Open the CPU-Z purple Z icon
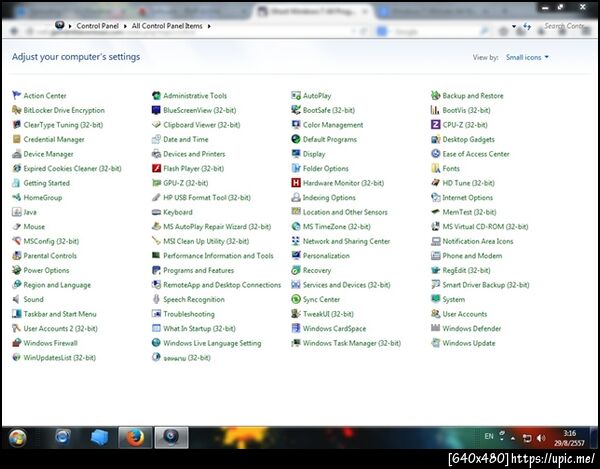The image size is (600, 469). (435, 124)
